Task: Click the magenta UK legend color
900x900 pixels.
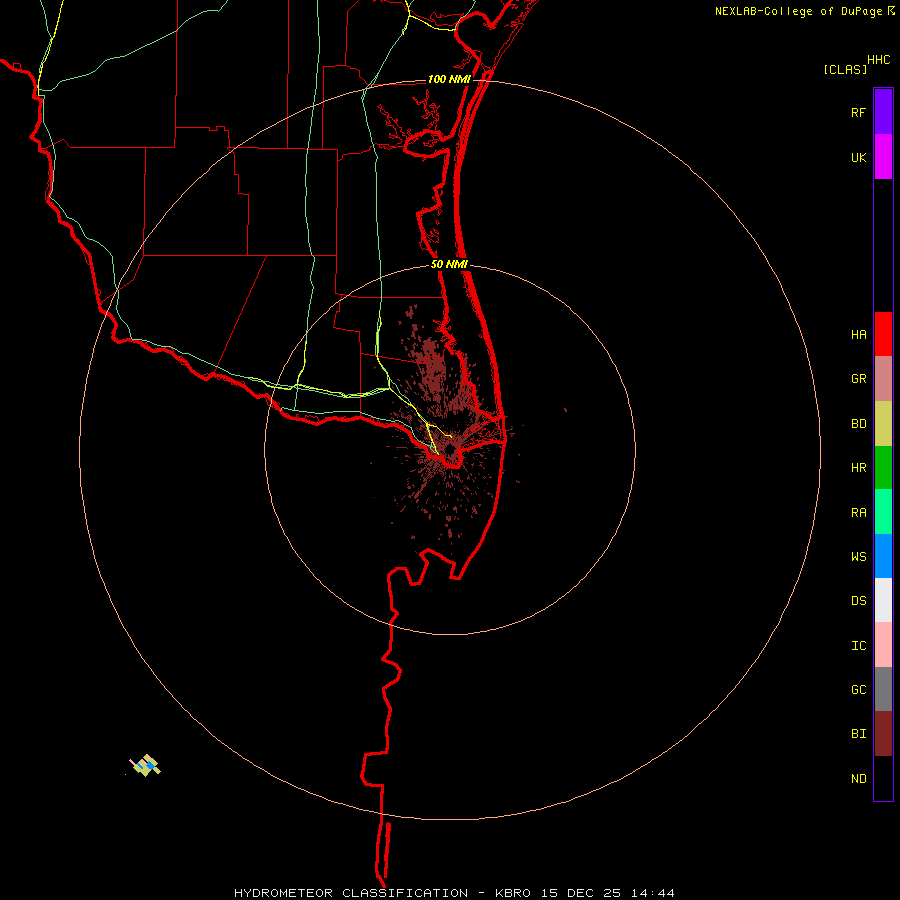Action: pos(883,157)
